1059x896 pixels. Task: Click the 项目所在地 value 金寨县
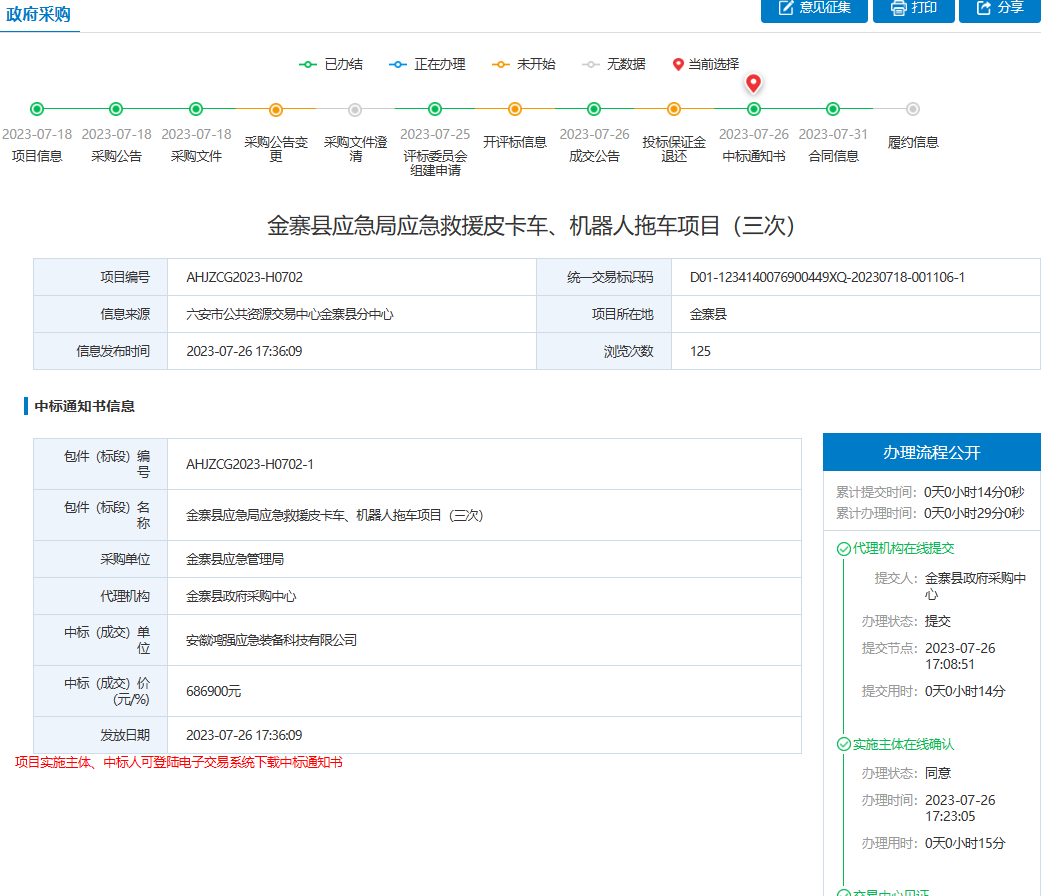tap(708, 315)
